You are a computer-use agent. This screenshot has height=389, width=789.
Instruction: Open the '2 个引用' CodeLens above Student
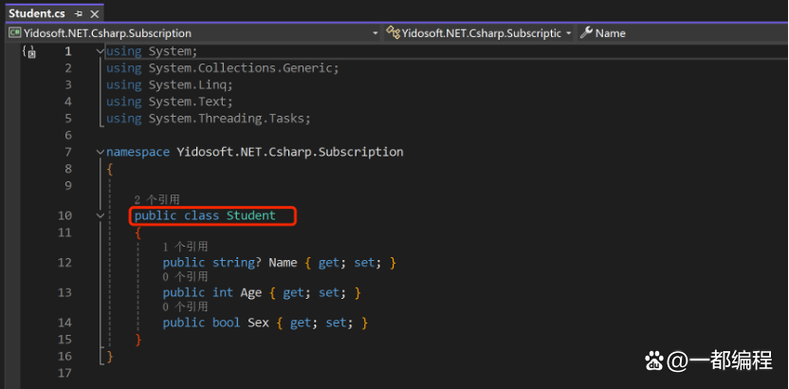tap(156, 200)
